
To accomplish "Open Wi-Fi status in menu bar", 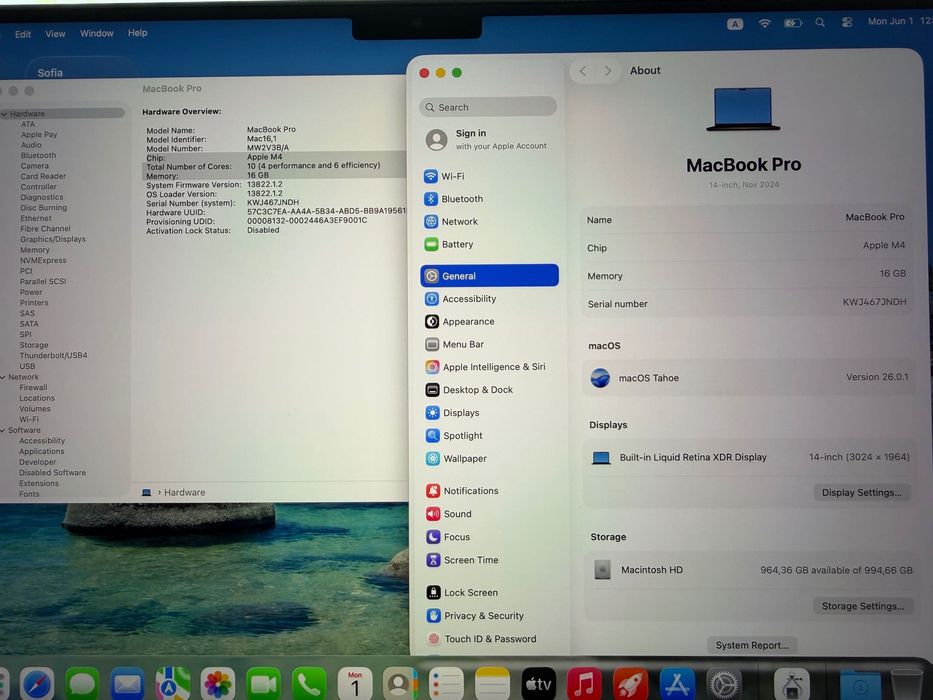I will [765, 23].
